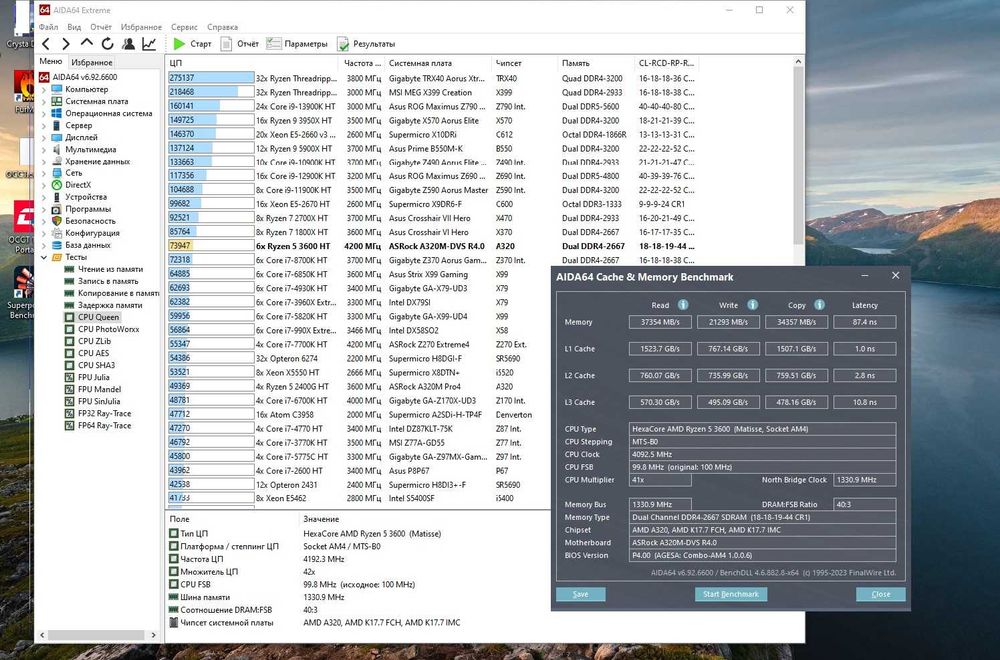Open Отчёт report toolbar button

(x=240, y=44)
